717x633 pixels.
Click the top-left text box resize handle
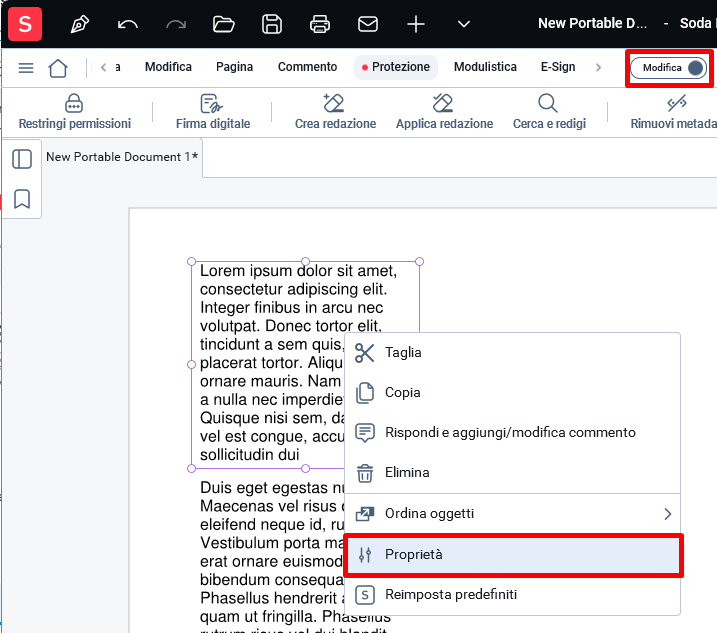pos(192,262)
